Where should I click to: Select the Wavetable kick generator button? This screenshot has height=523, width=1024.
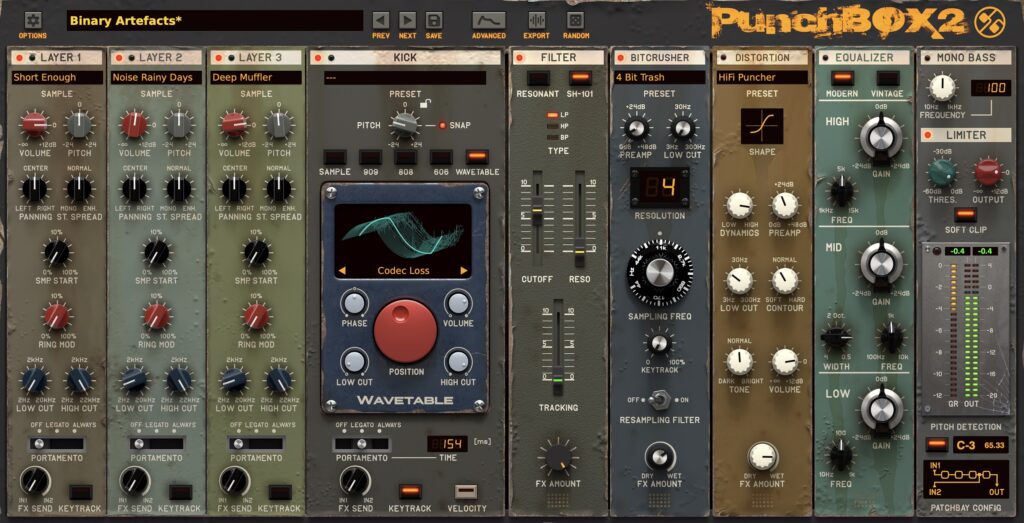[477, 157]
